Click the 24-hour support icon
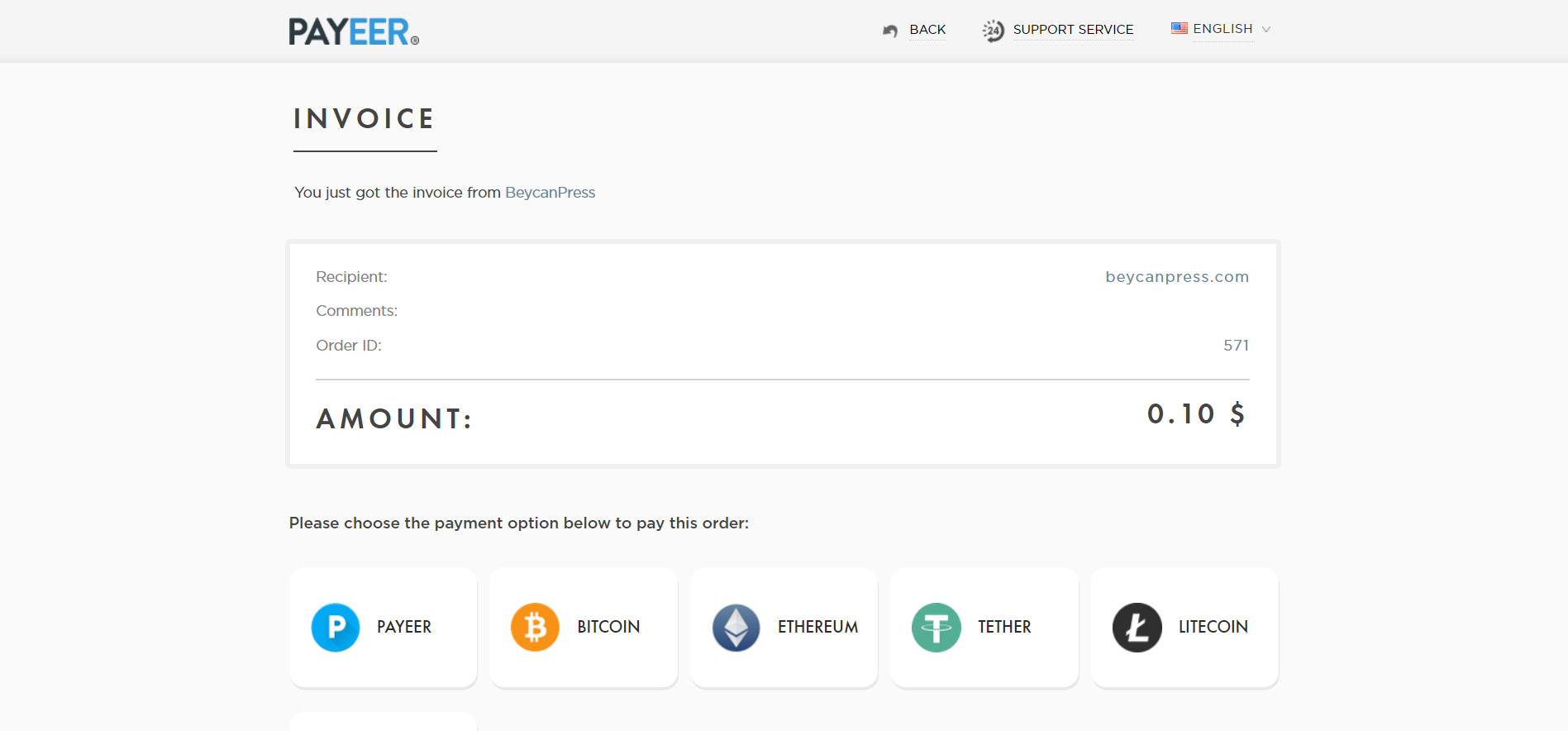This screenshot has width=1568, height=731. click(x=993, y=31)
